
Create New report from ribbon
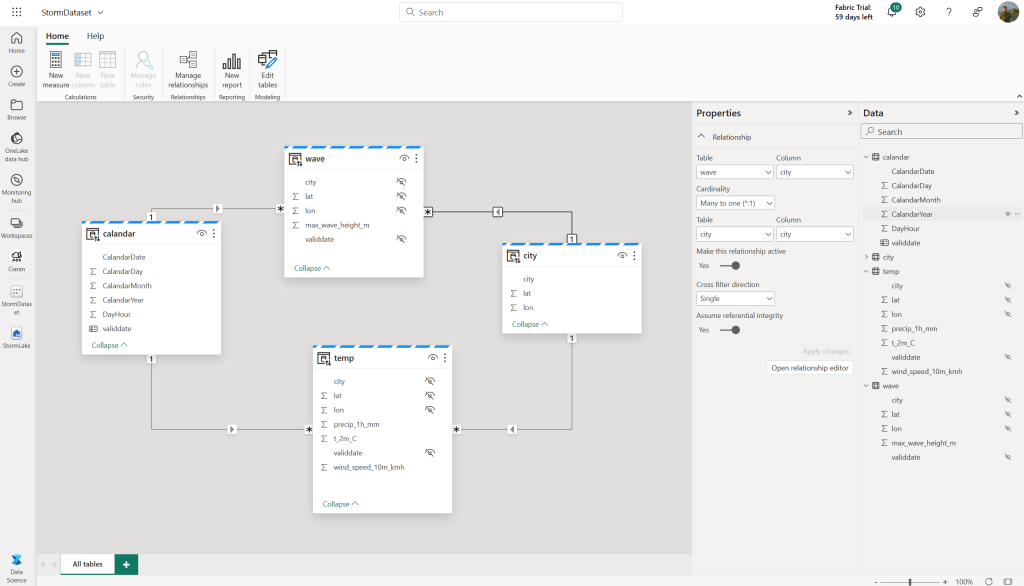232,69
